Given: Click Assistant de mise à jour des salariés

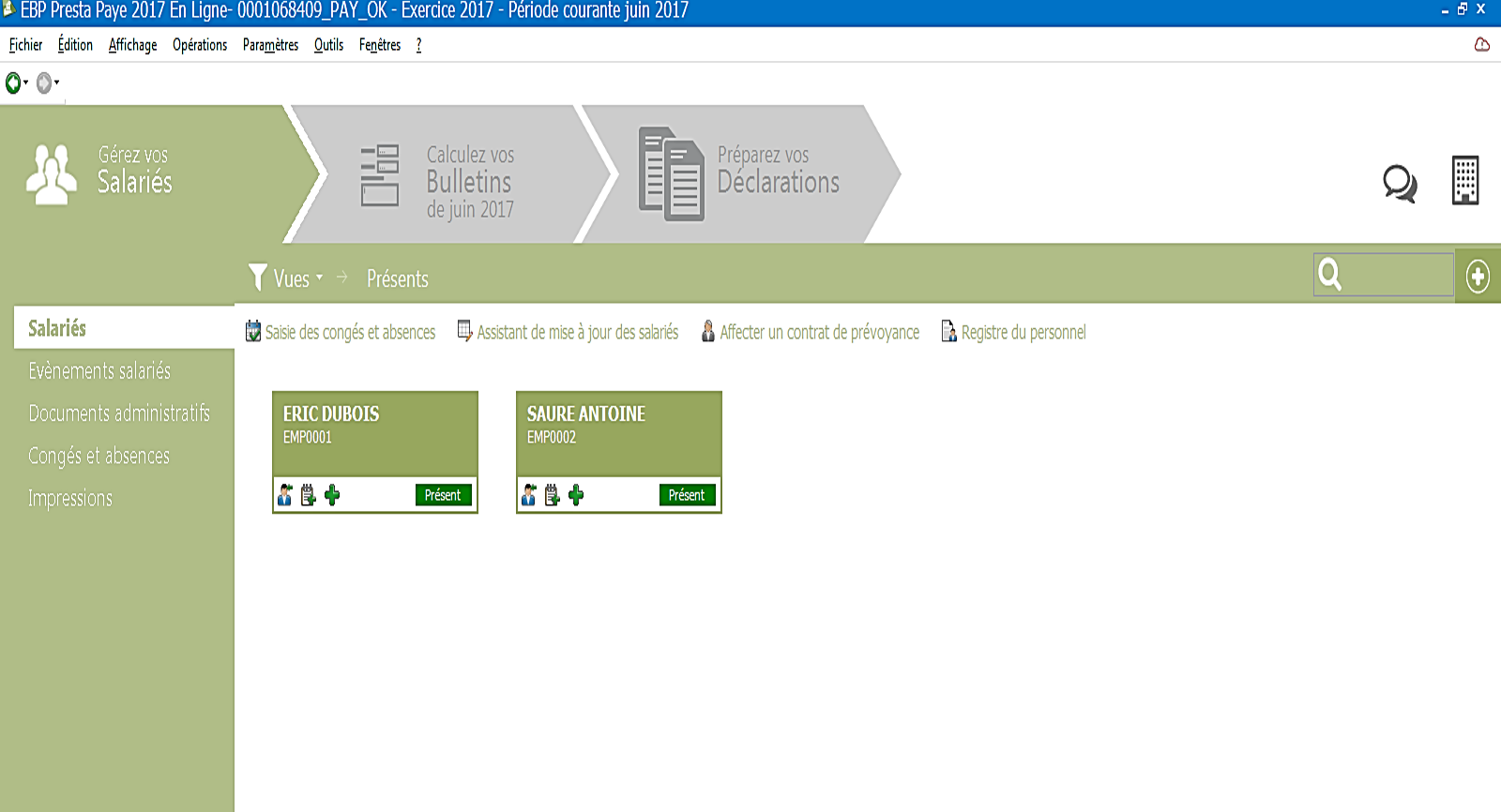Looking at the screenshot, I should coord(578,332).
